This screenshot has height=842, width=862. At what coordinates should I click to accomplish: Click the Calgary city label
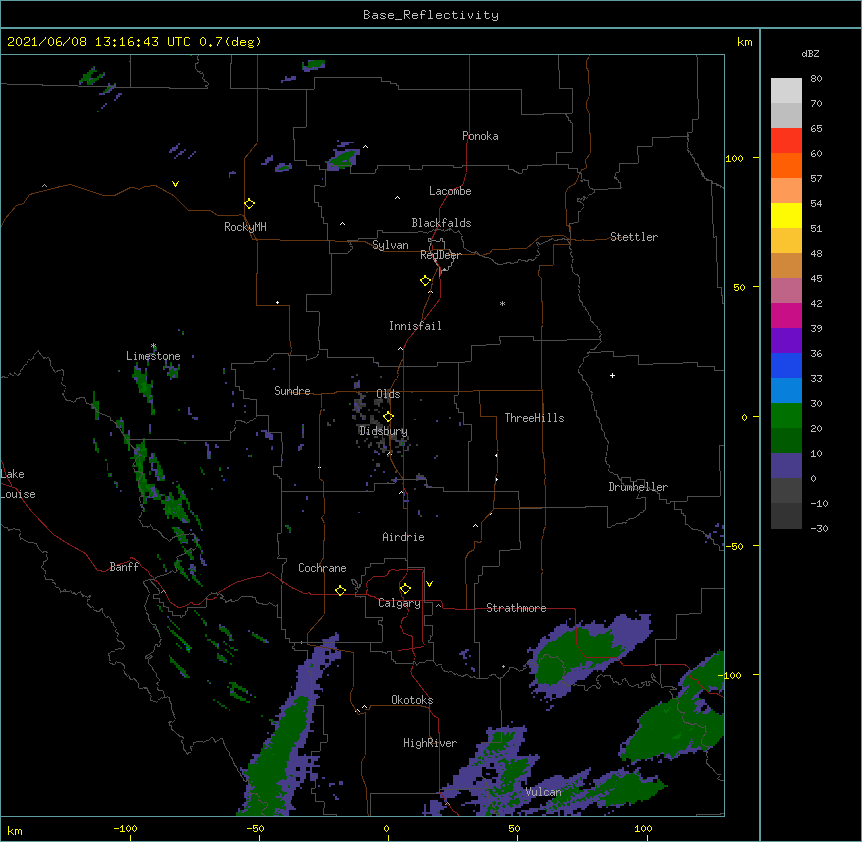click(399, 603)
